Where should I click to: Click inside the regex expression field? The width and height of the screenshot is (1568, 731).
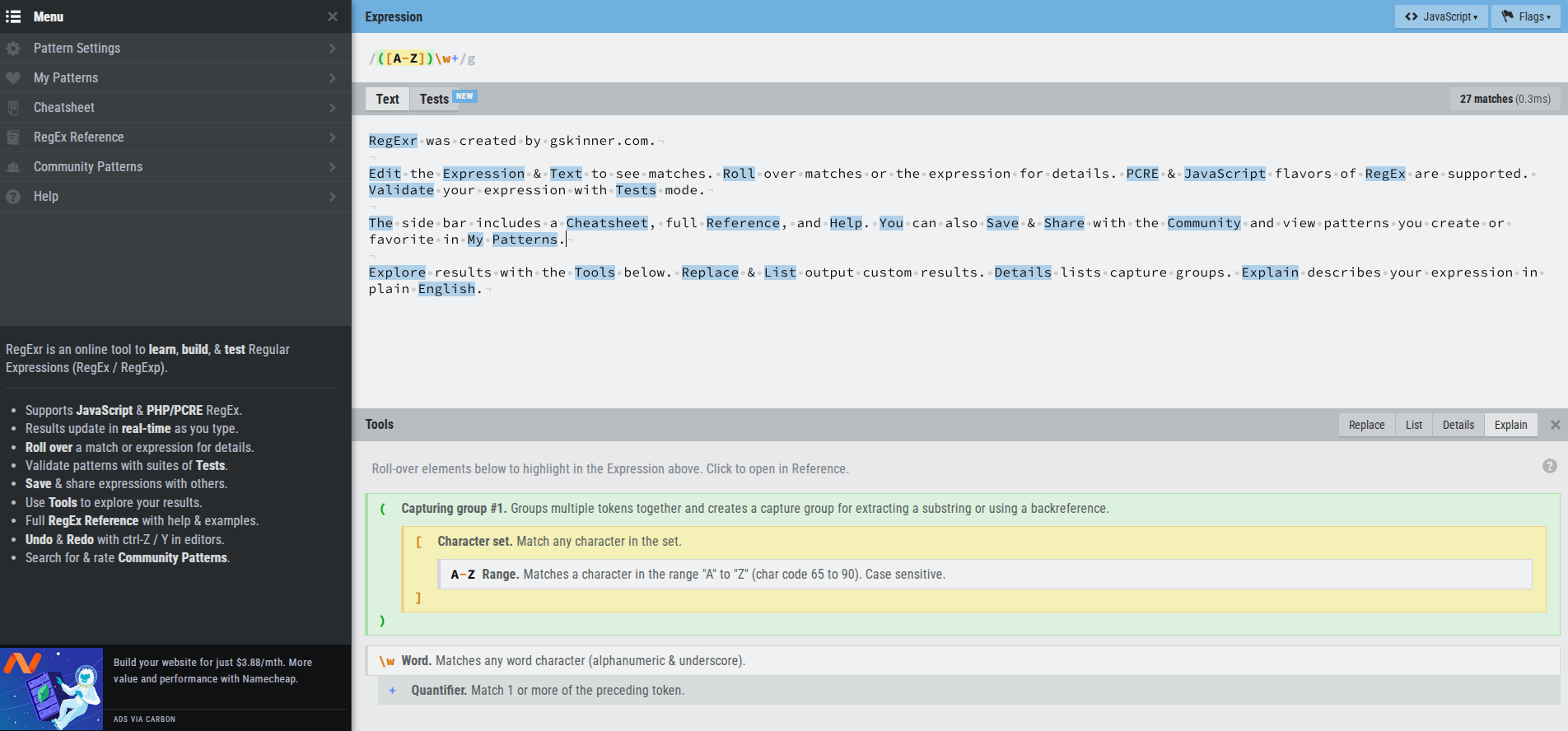(x=959, y=58)
